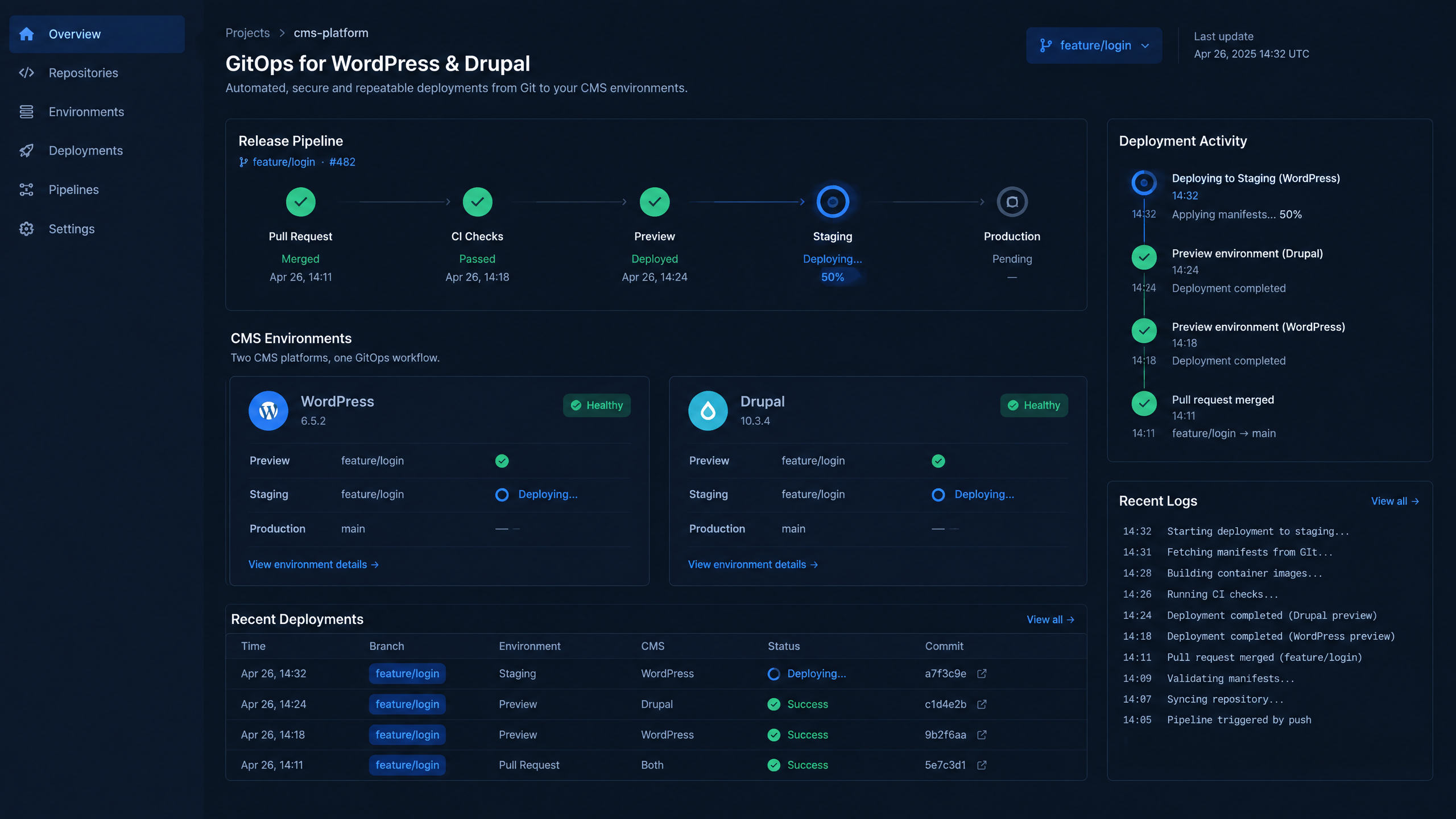Image resolution: width=1456 pixels, height=819 pixels.
Task: Click the cms-platform breadcrumb
Action: pyautogui.click(x=331, y=33)
